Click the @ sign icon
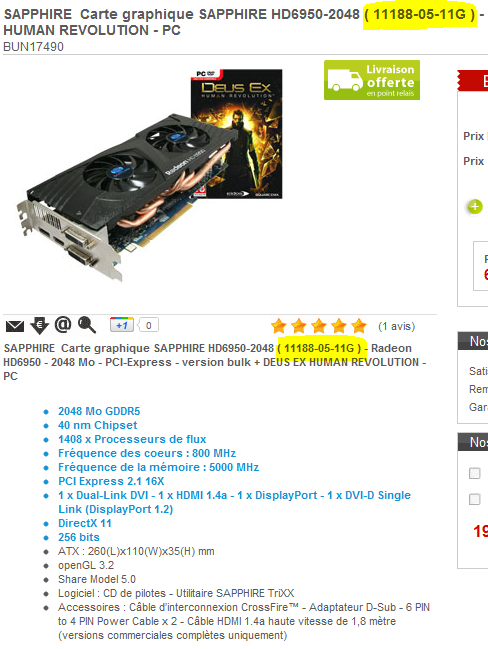 pyautogui.click(x=63, y=325)
